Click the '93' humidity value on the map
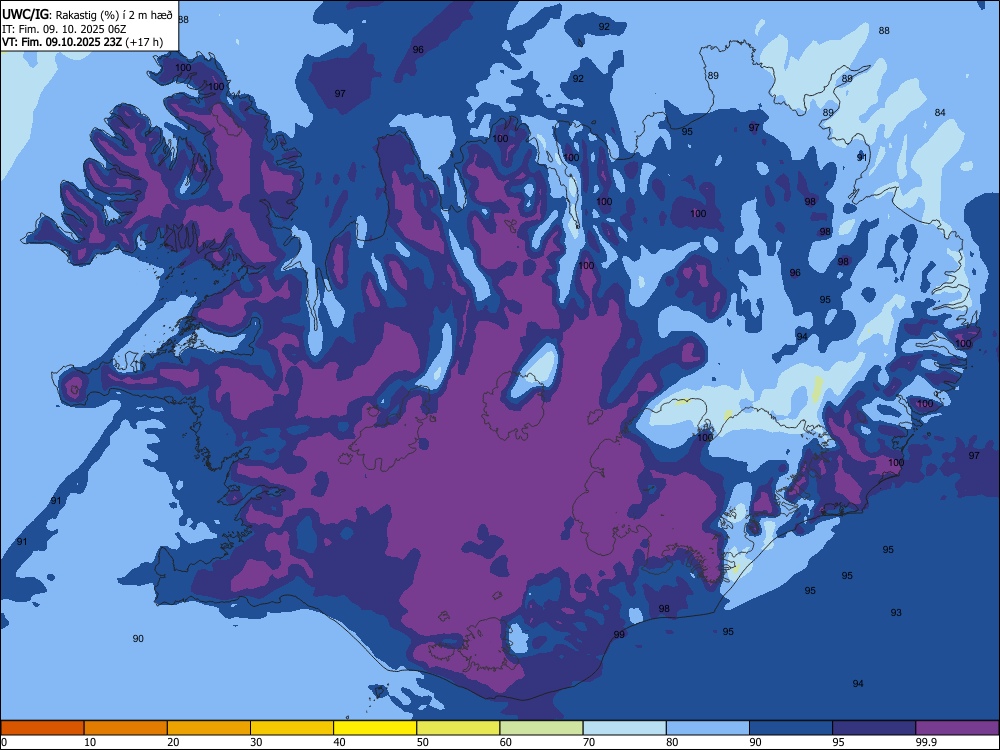Viewport: 1000px width, 750px height. pyautogui.click(x=896, y=613)
